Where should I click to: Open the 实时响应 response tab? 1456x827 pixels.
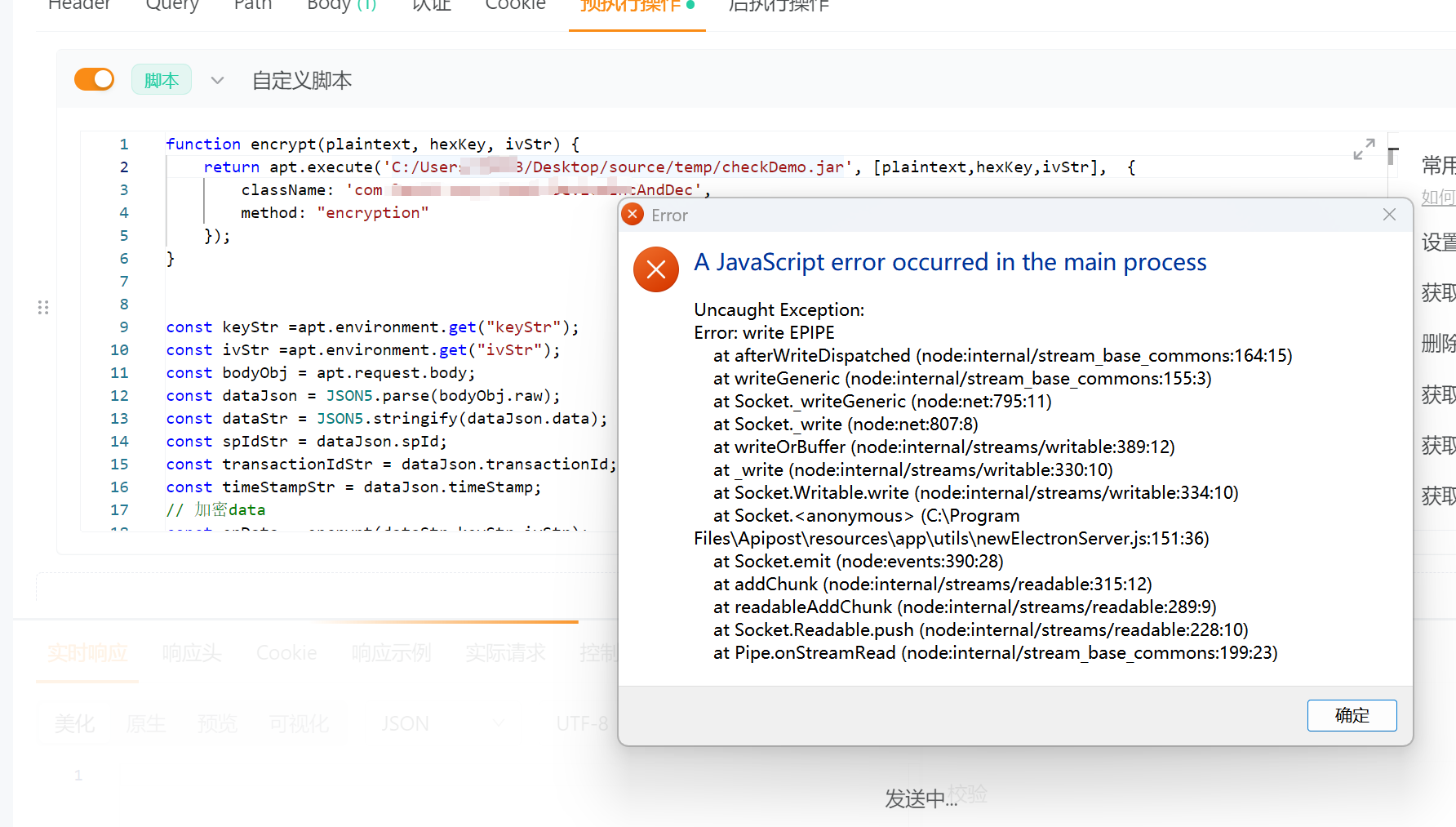coord(87,653)
